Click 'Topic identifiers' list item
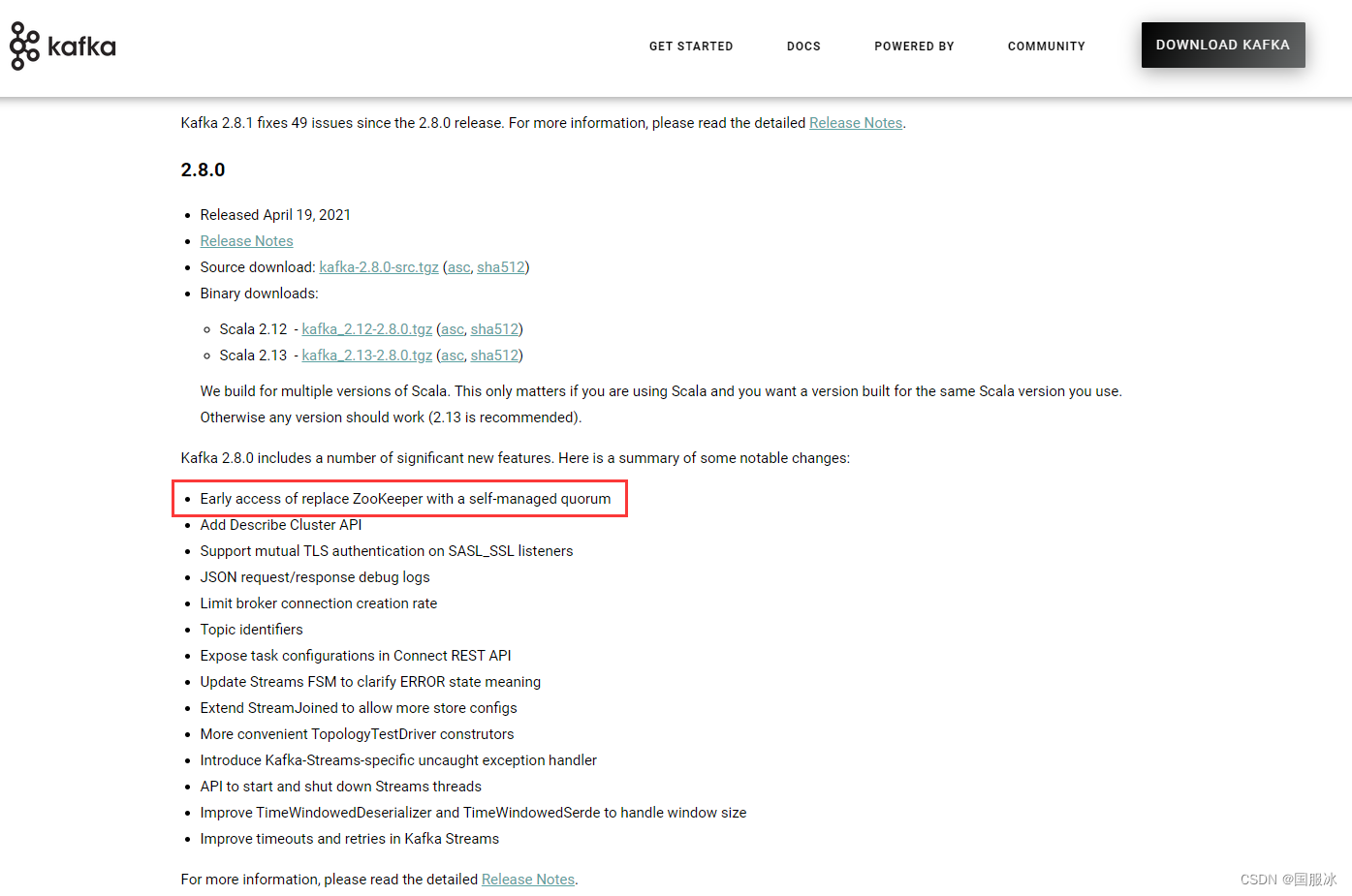 pos(252,630)
